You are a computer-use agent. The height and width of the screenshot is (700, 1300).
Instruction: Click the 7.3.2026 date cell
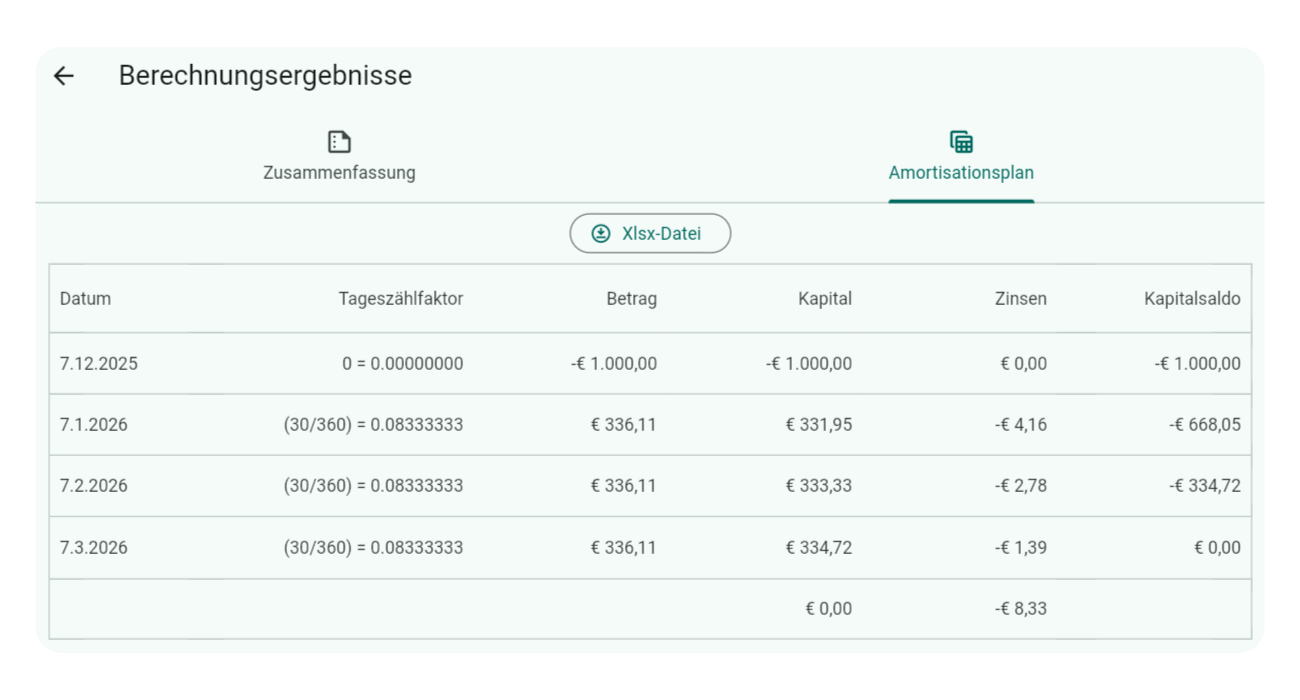pyautogui.click(x=93, y=548)
